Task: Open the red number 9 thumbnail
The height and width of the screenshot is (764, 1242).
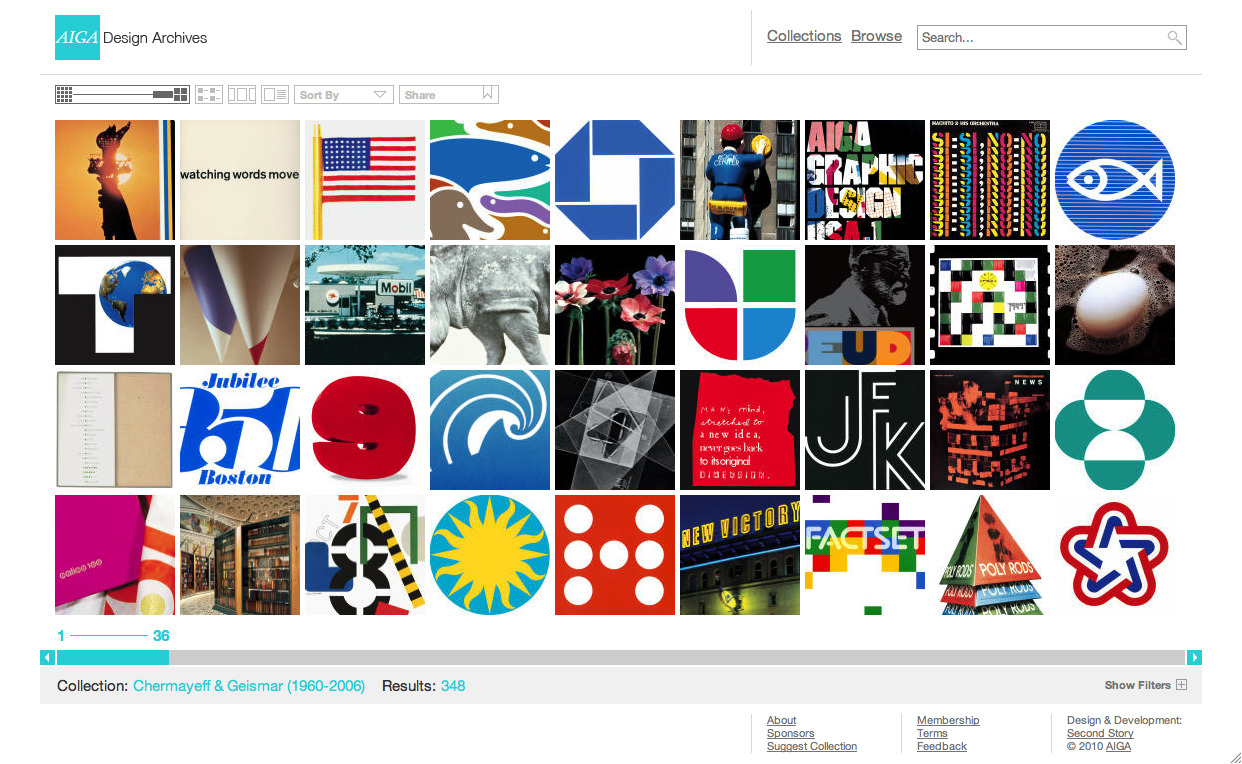Action: (365, 430)
